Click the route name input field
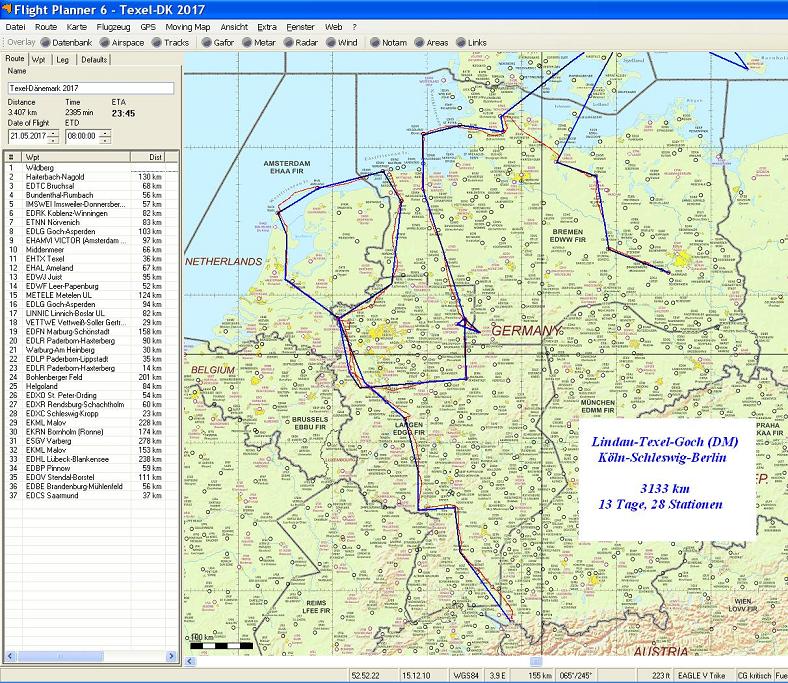The height and width of the screenshot is (683, 788). (90, 88)
